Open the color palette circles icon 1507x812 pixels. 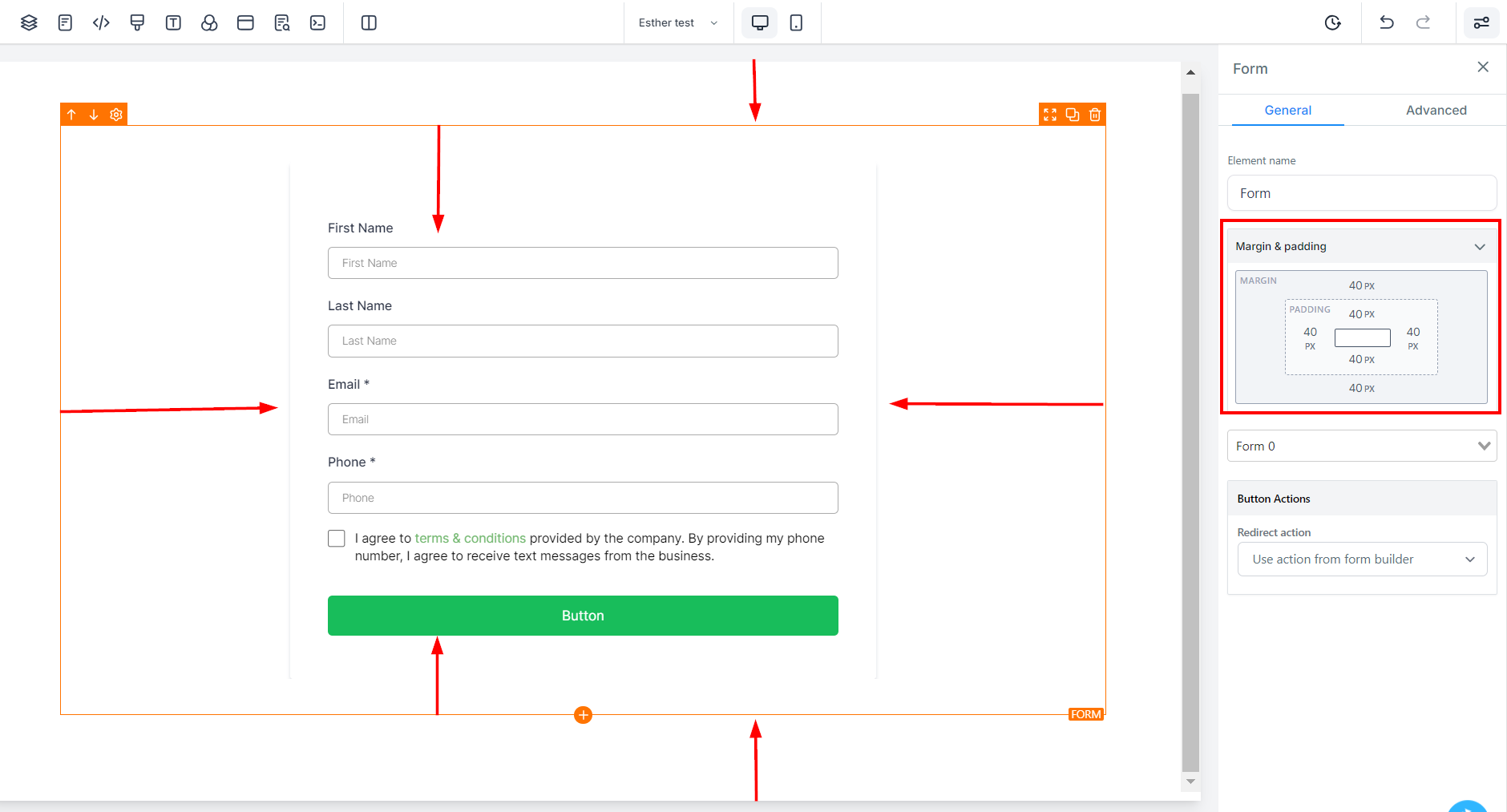pyautogui.click(x=209, y=22)
